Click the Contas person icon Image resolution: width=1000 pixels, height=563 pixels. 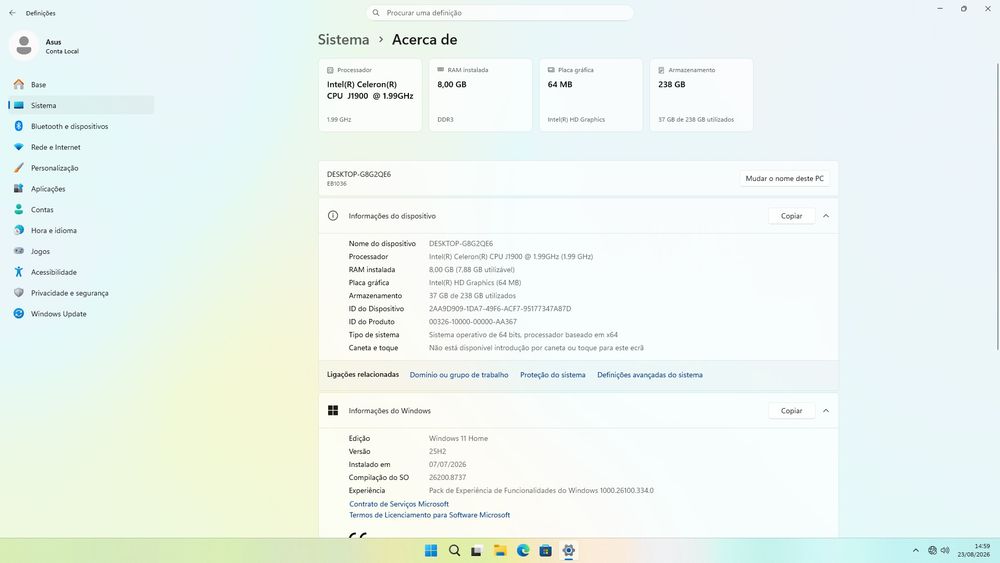point(18,209)
